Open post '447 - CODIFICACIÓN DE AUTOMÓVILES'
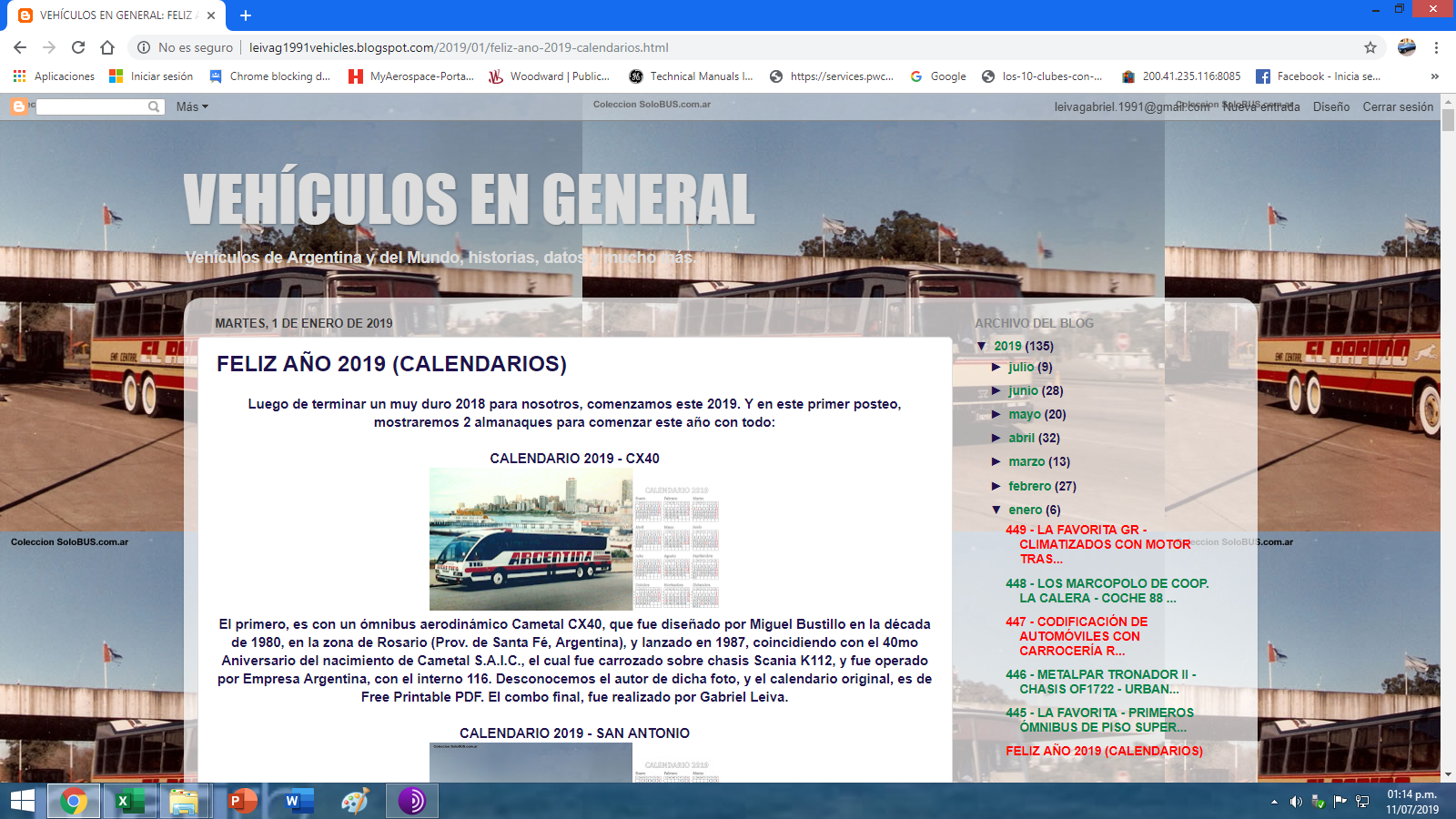Viewport: 1456px width, 819px height. (x=1077, y=636)
